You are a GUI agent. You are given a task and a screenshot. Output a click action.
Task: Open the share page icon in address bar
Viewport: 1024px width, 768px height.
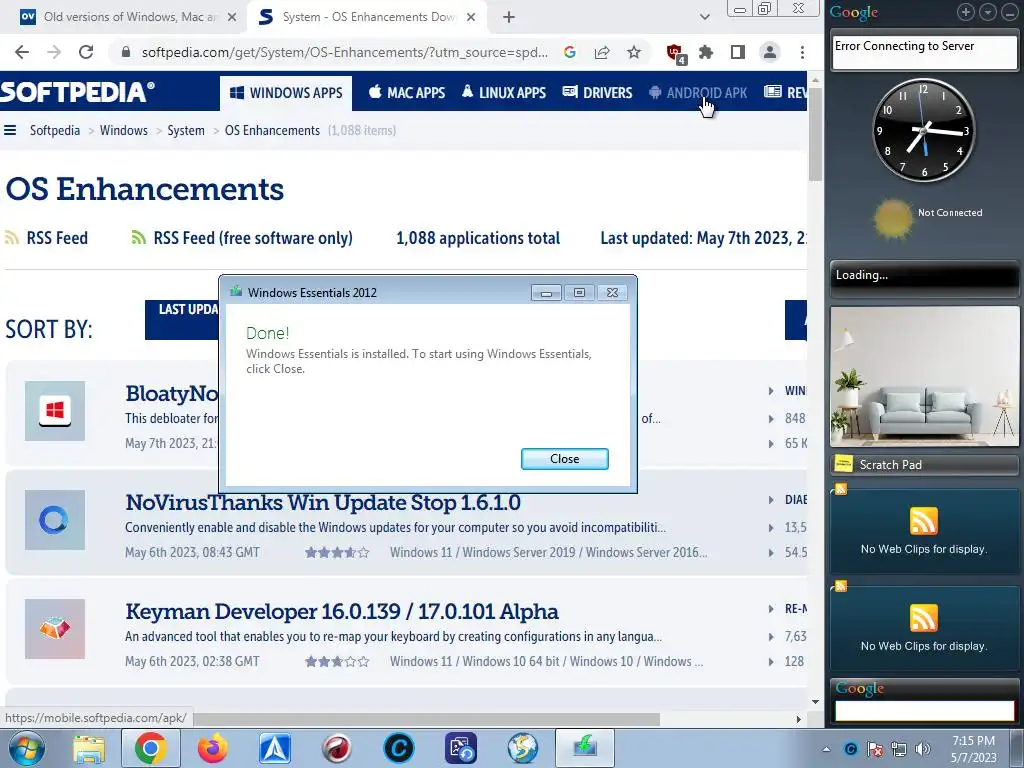[x=601, y=52]
